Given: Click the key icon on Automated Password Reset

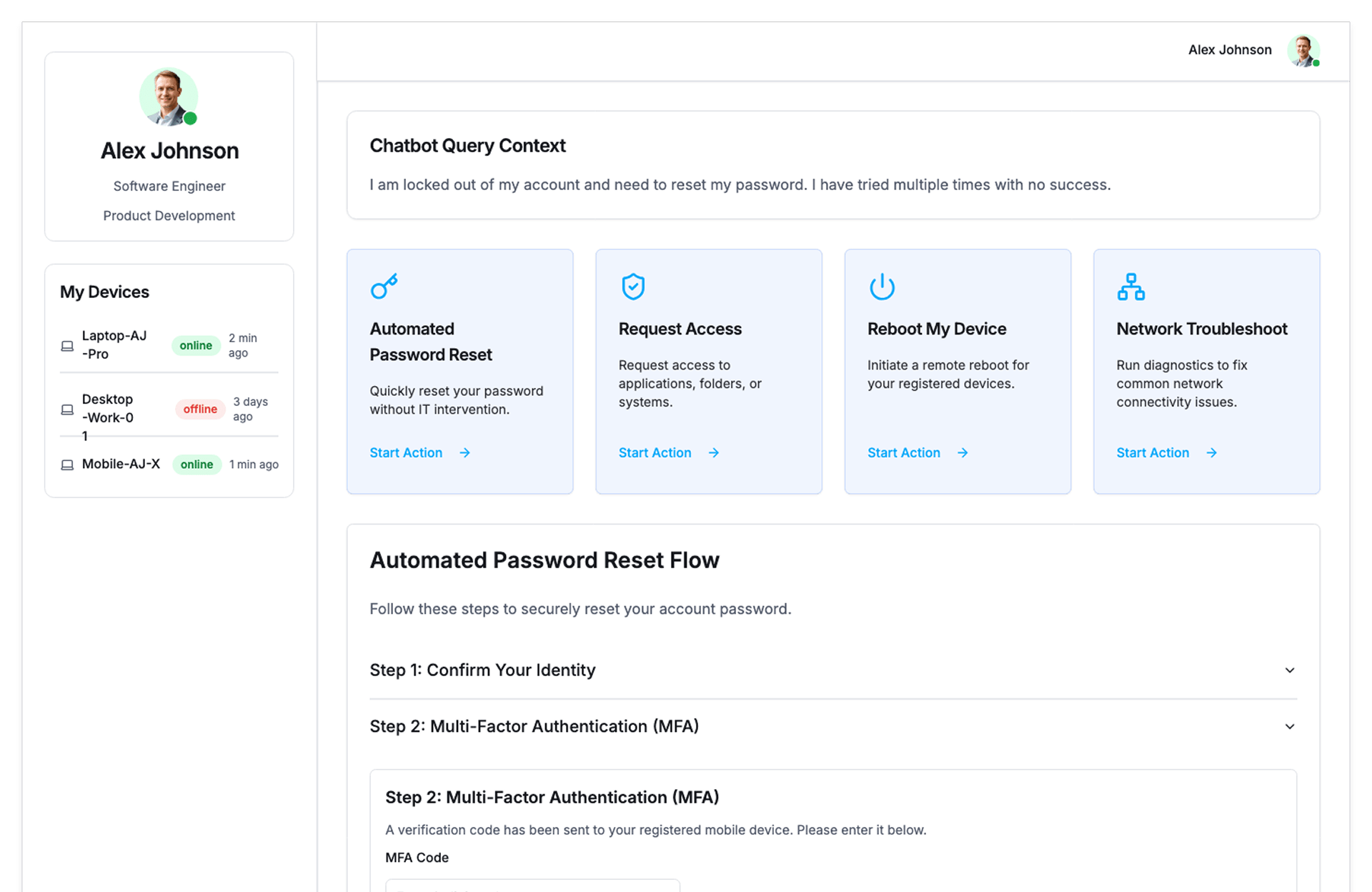Looking at the screenshot, I should (x=384, y=287).
